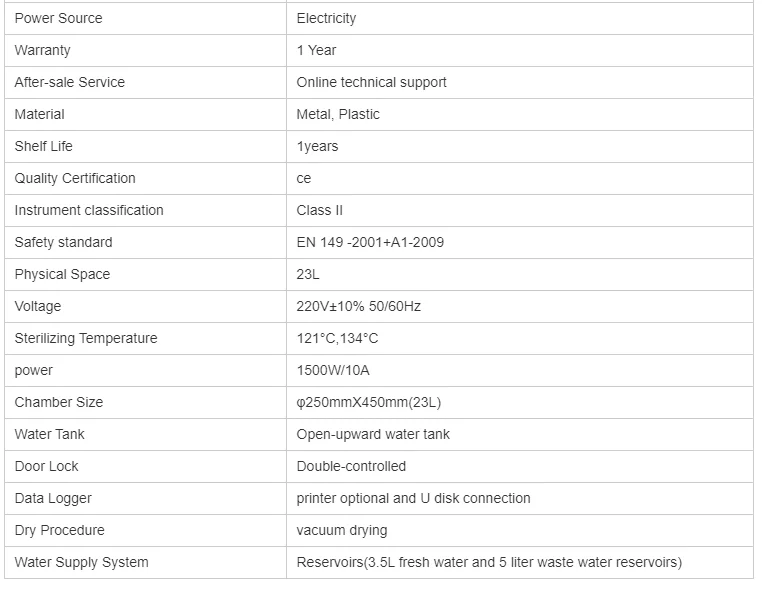Click the Warranty row label
The width and height of the screenshot is (762, 590).
point(42,50)
